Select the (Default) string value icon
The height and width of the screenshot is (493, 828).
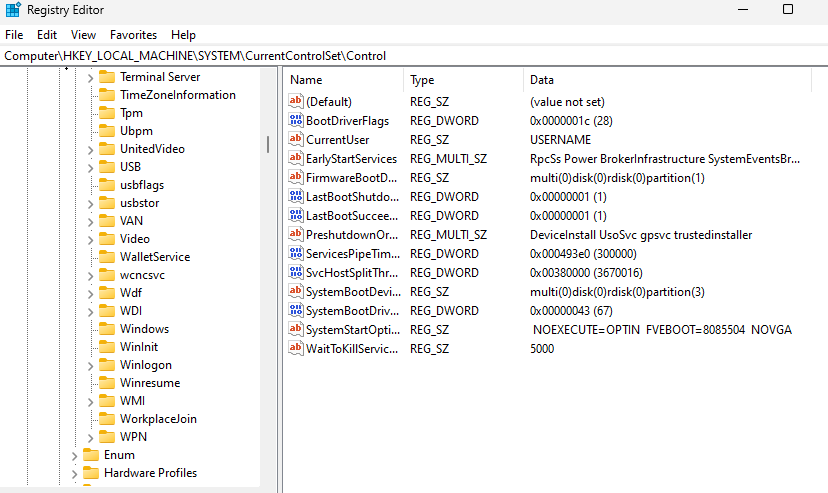[x=296, y=101]
